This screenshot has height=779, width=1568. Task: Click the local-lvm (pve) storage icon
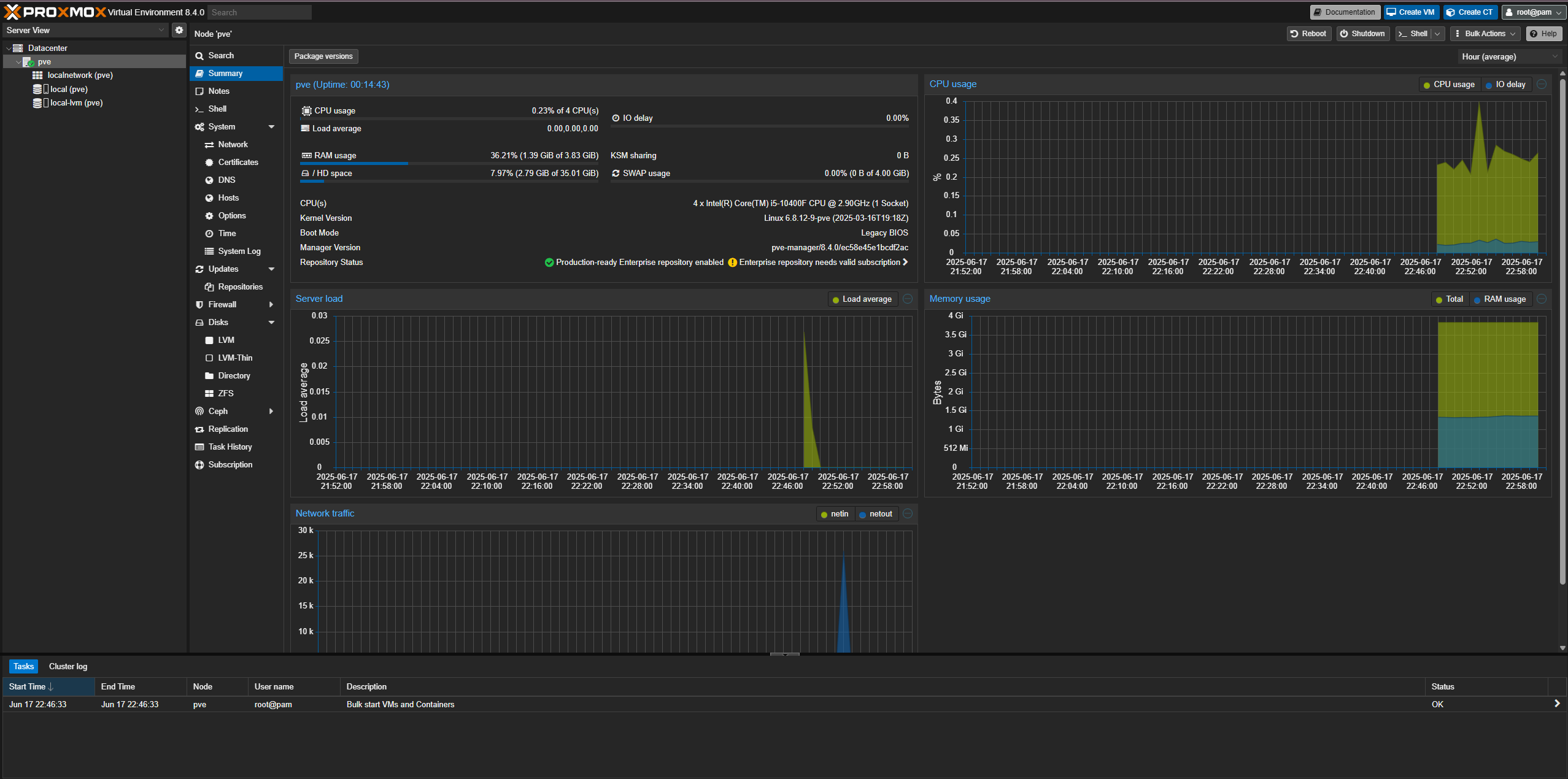pyautogui.click(x=39, y=102)
